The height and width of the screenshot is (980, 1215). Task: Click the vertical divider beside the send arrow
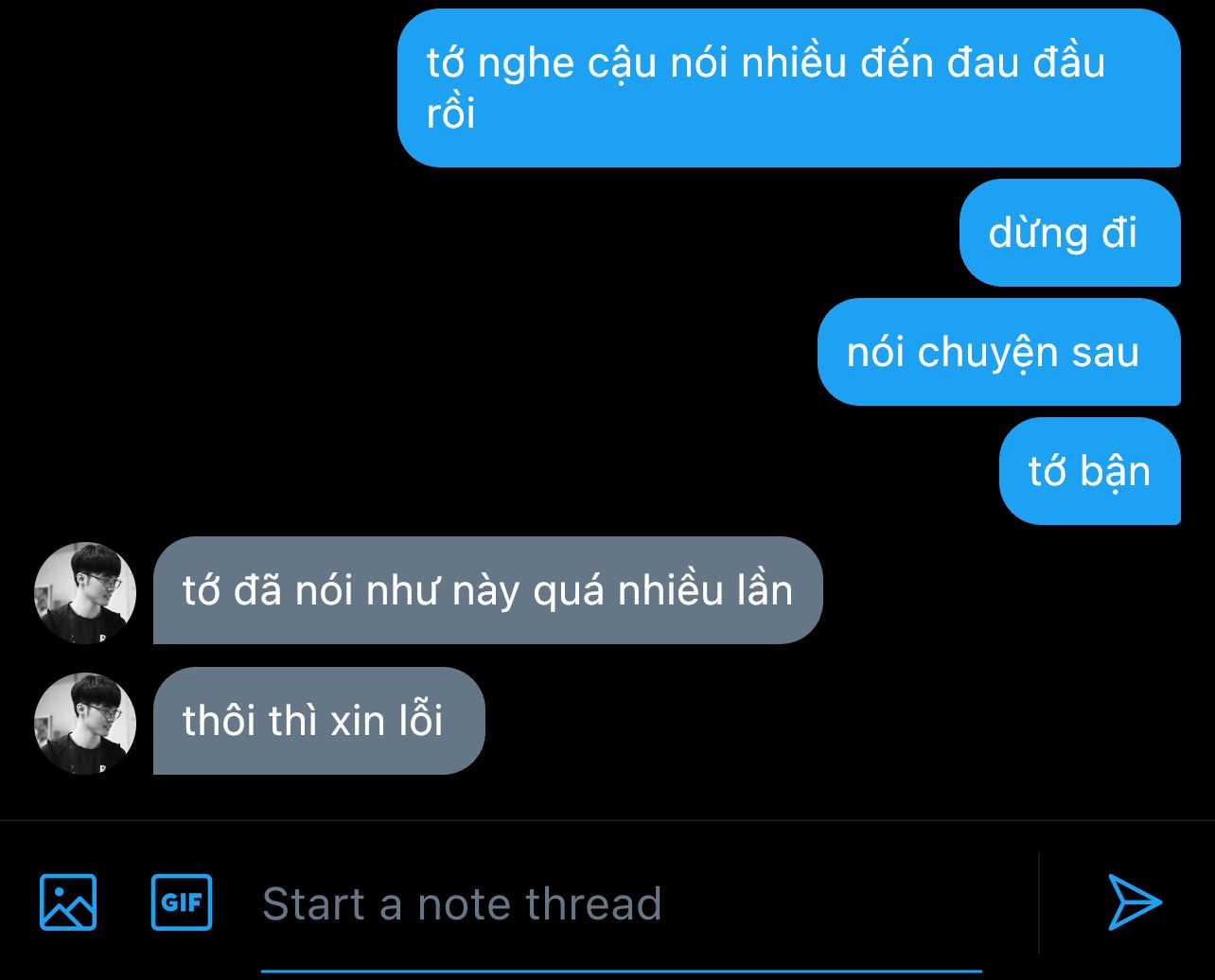(1039, 903)
